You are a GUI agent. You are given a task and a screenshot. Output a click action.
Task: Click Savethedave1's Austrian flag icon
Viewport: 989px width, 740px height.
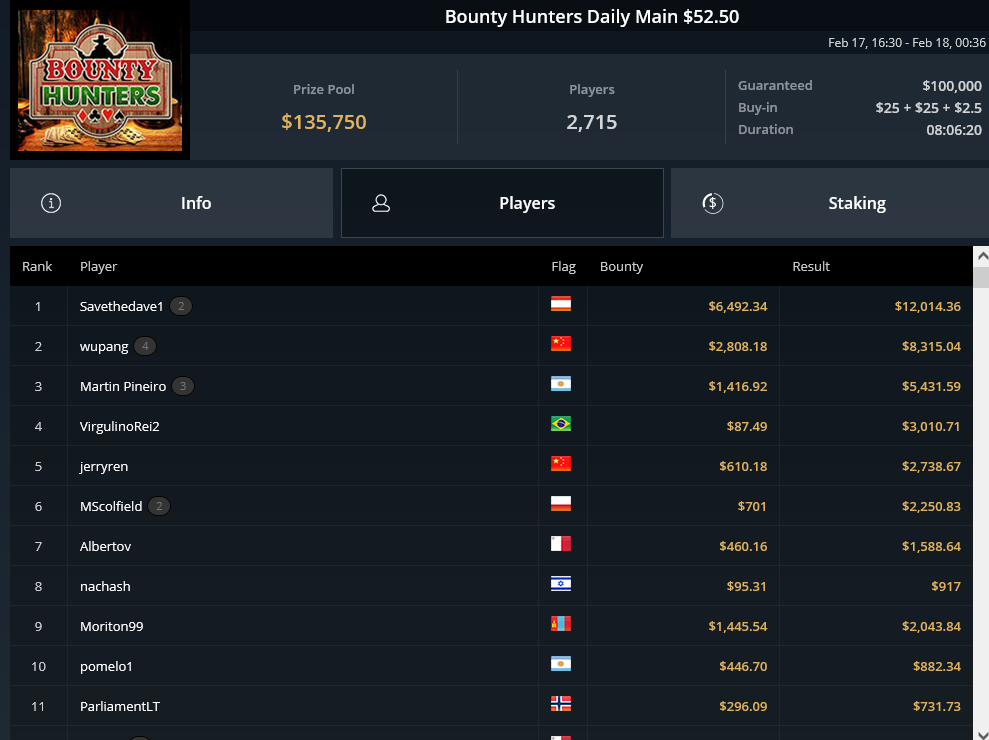tap(561, 304)
